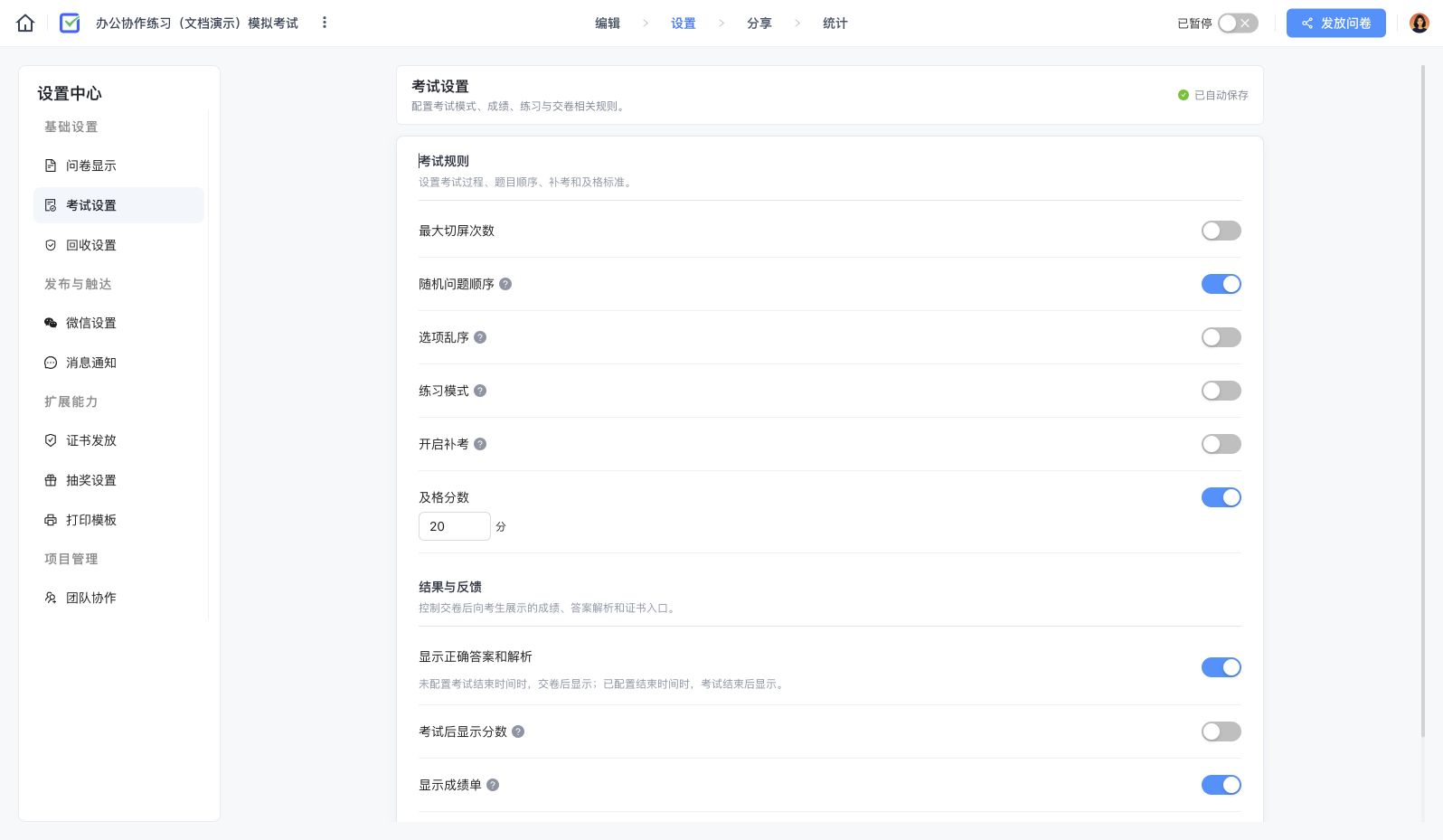Turn on 练习模式 switch
1443x840 pixels.
click(1221, 391)
